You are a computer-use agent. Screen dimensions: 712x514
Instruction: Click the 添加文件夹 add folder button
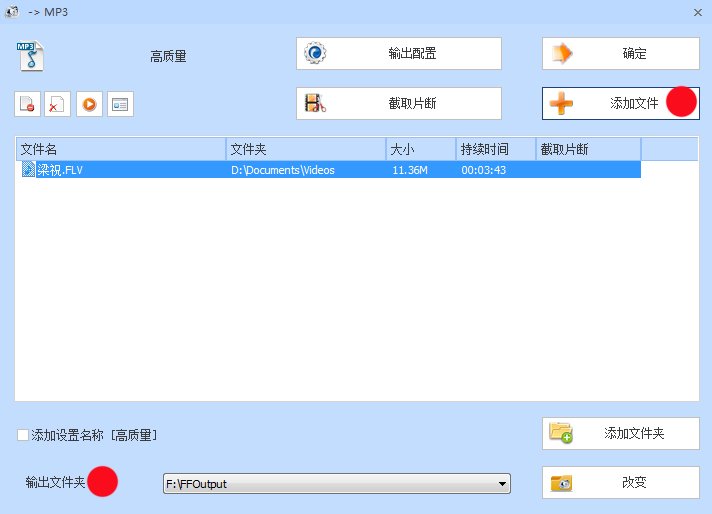(621, 434)
